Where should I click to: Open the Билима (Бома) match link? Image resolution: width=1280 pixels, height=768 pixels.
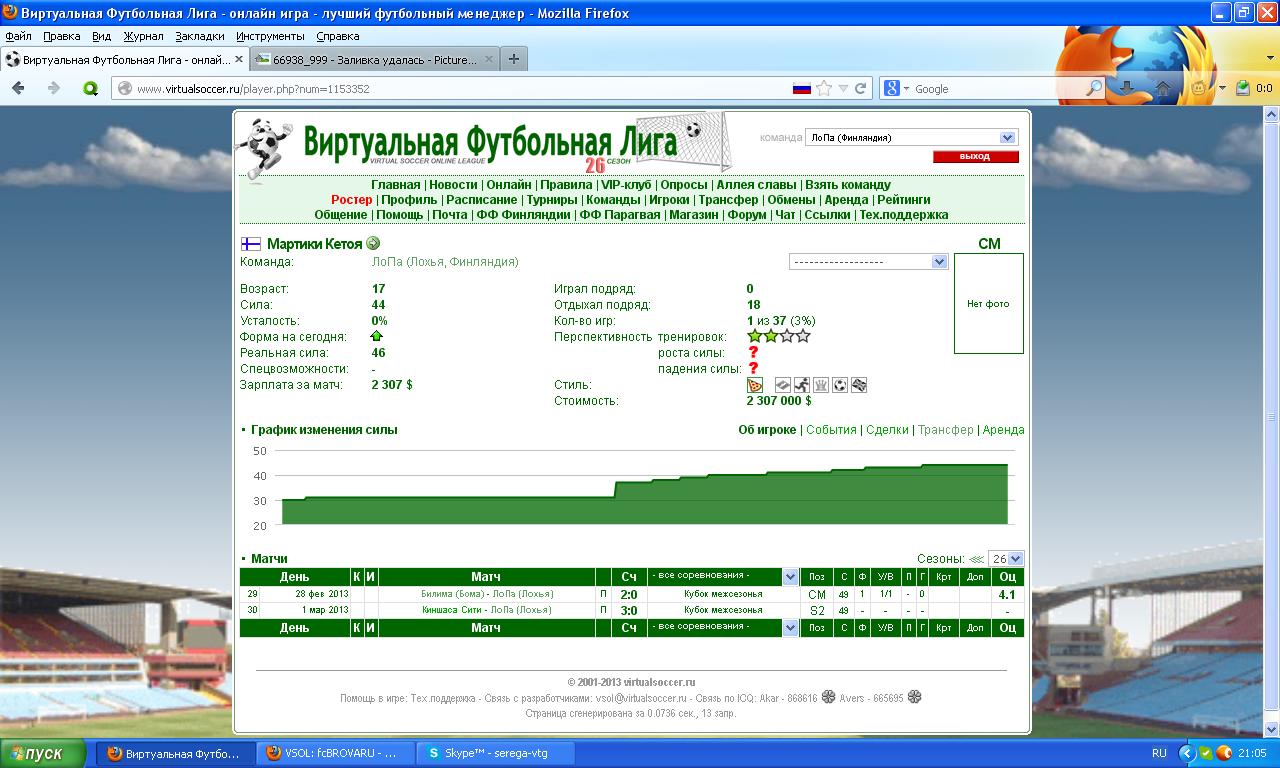(x=453, y=594)
